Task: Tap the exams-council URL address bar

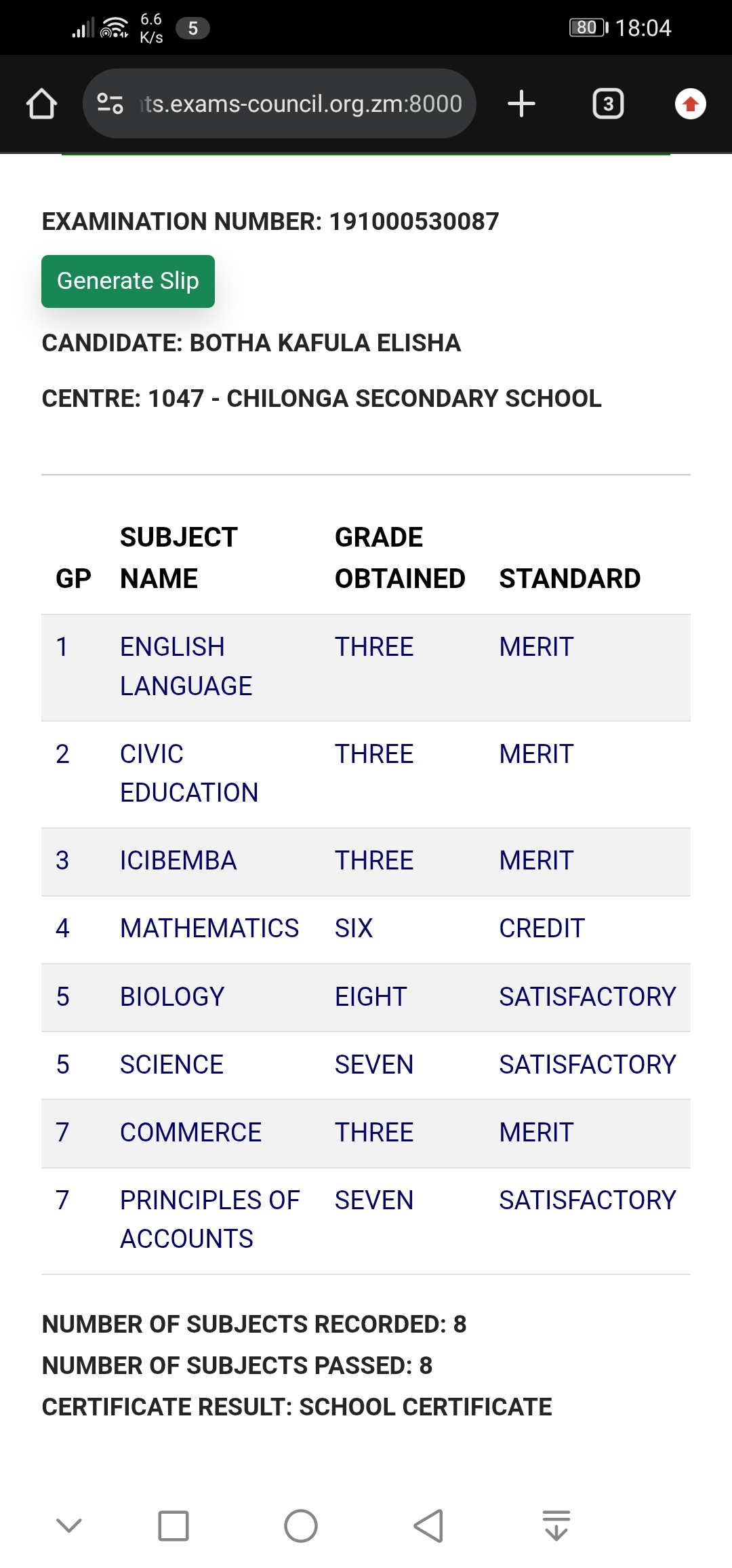Action: click(302, 104)
